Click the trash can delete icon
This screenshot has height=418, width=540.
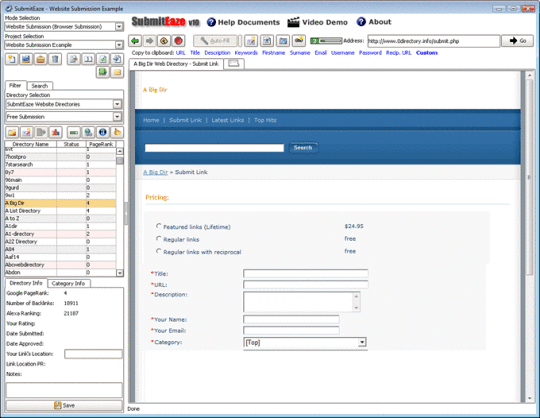(55, 59)
